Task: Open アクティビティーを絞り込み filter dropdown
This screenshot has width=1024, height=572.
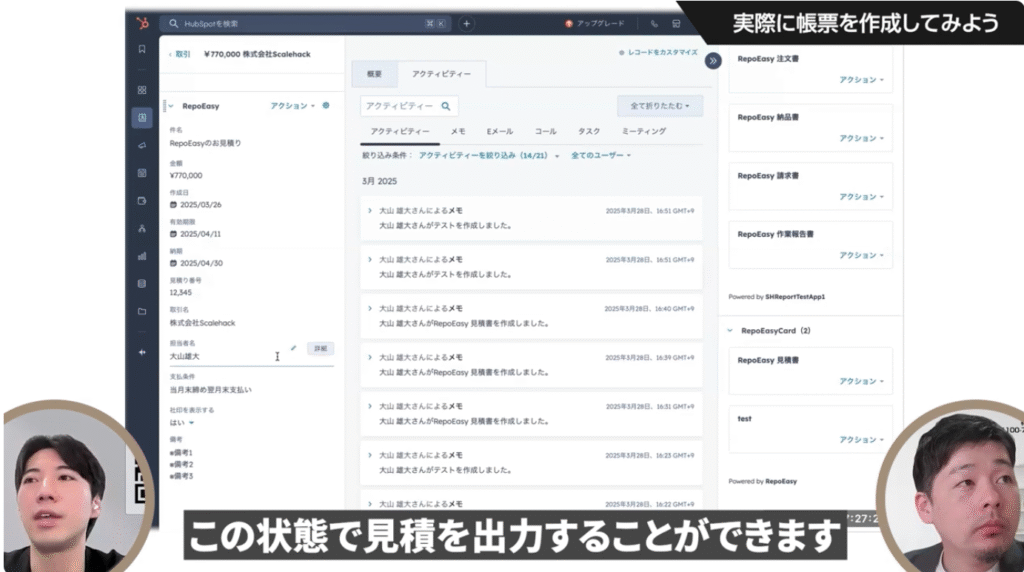Action: point(488,155)
